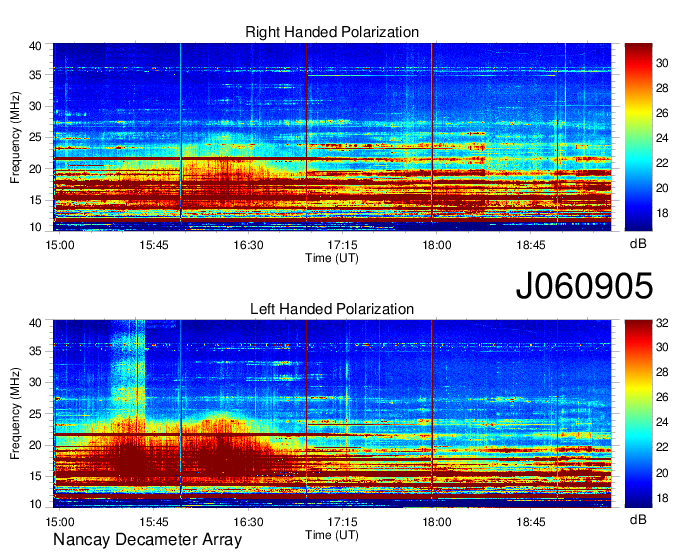Select the 15 MHz tick on Left Handed plot
This screenshot has height=552, width=680.
[x=36, y=477]
